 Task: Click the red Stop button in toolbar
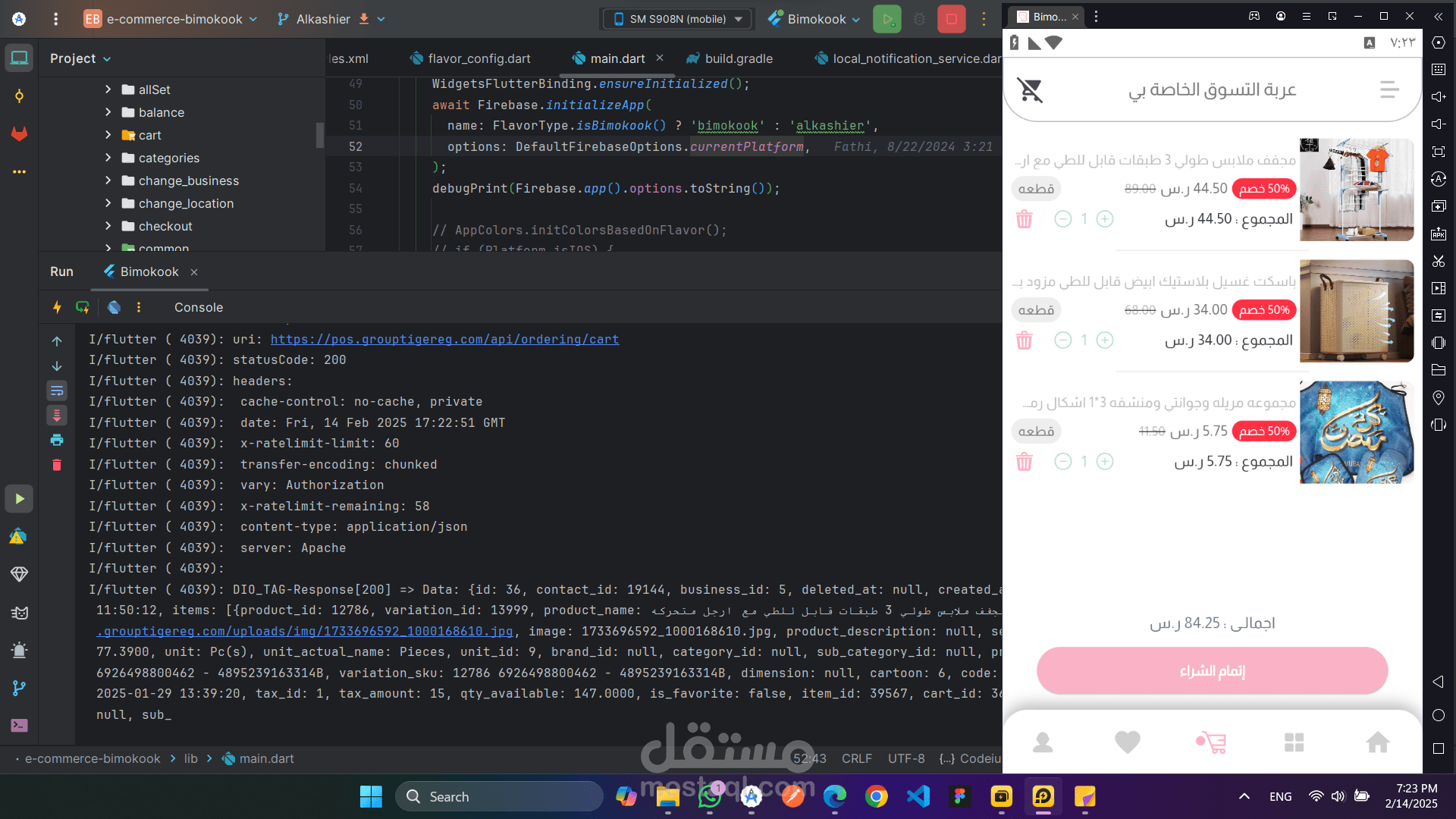(x=951, y=19)
